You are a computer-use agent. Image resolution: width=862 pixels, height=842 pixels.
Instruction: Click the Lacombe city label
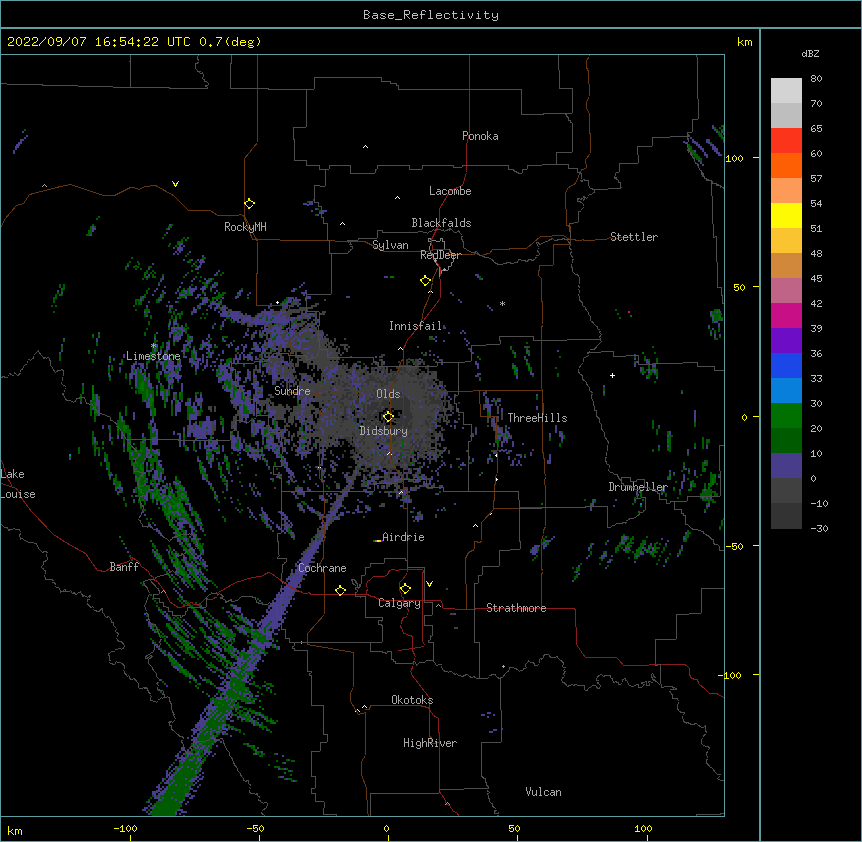[x=450, y=191]
